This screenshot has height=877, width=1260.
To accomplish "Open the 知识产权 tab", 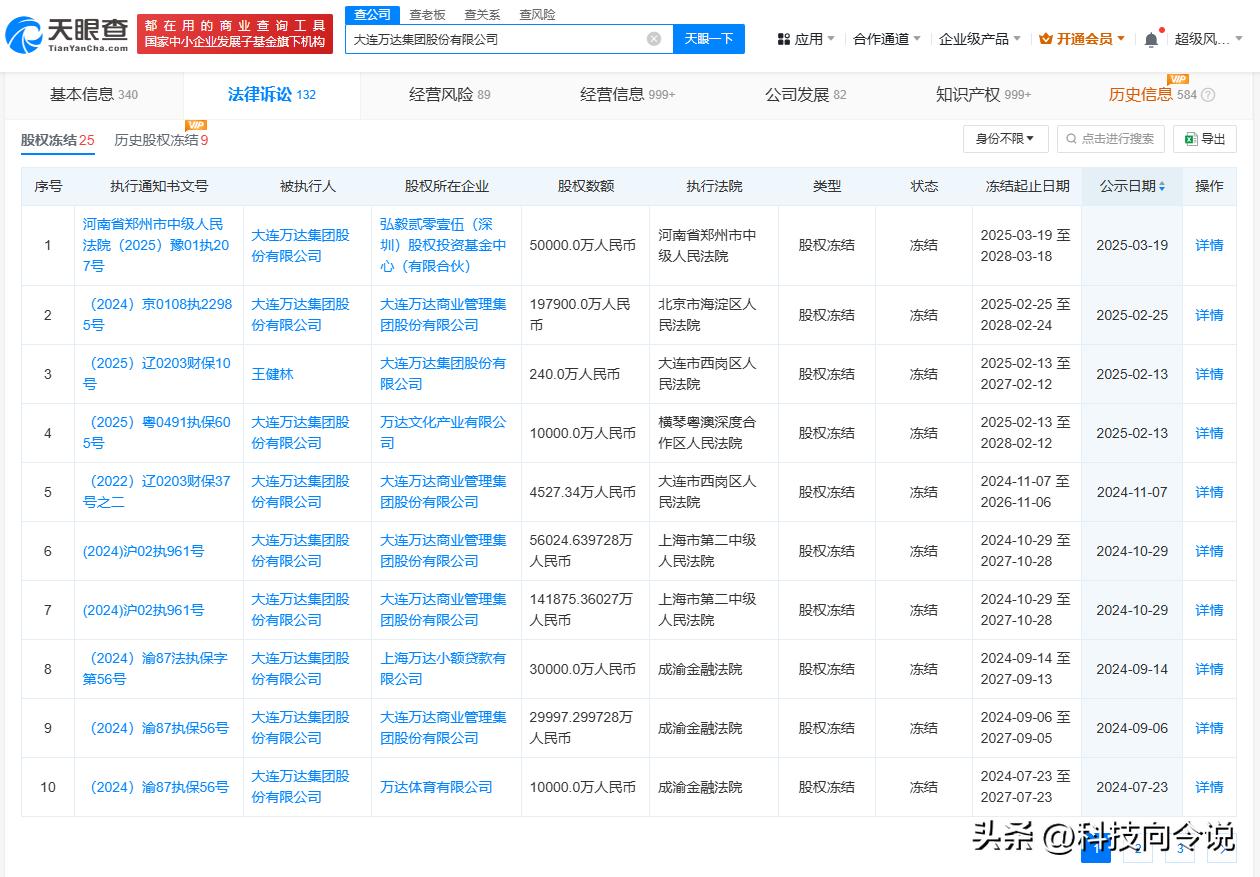I will coord(983,95).
